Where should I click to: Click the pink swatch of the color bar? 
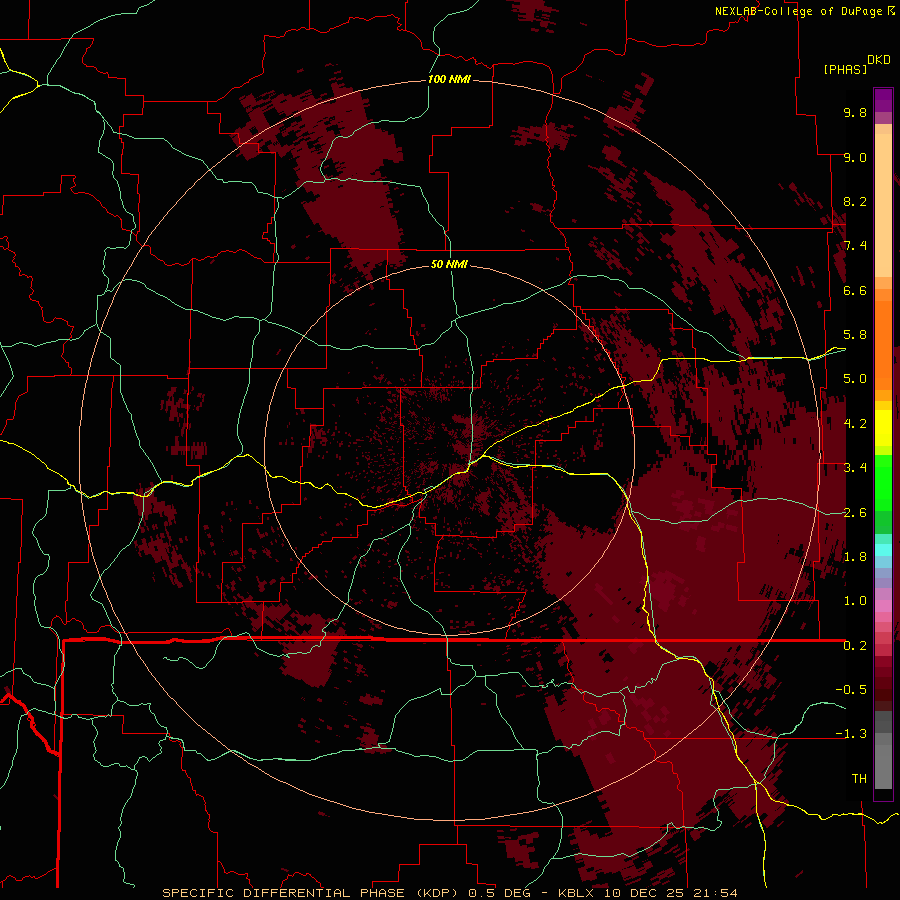(x=883, y=606)
